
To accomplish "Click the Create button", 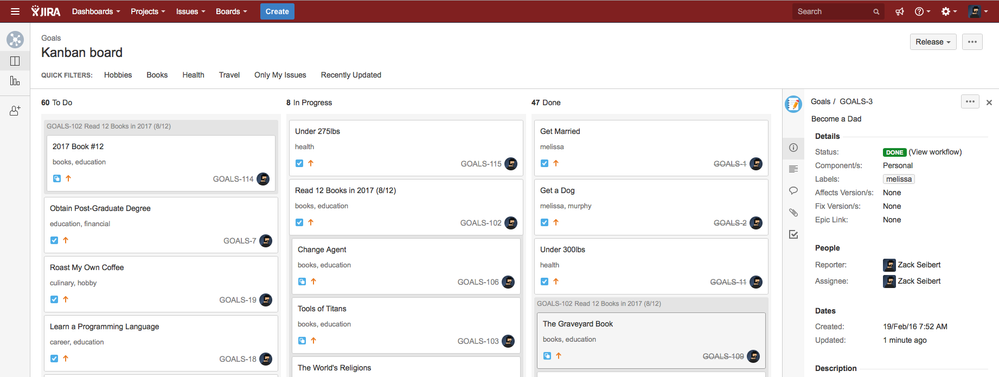I will point(277,11).
